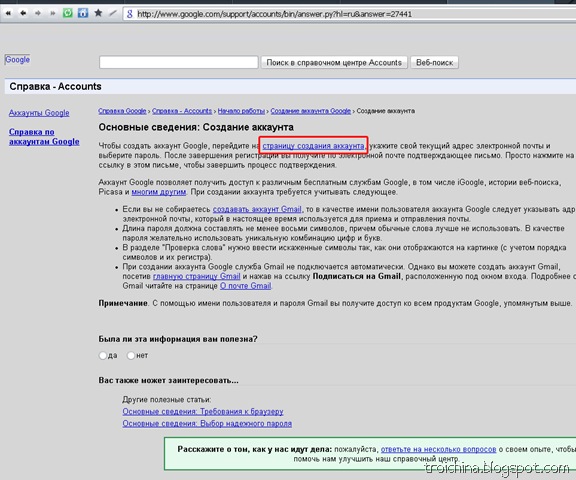Reload the page with the green refresh icon

(68, 13)
